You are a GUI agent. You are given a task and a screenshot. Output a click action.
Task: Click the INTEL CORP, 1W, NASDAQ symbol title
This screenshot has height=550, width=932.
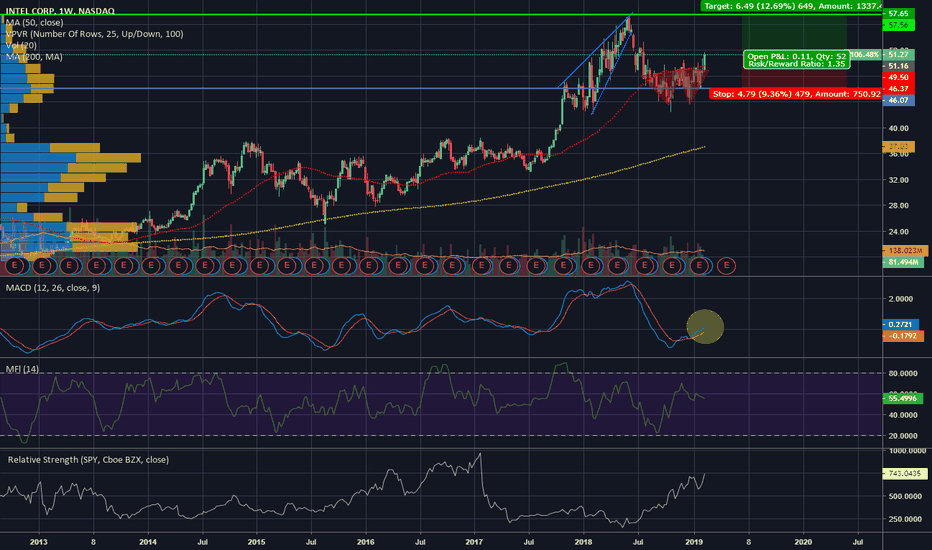click(60, 11)
